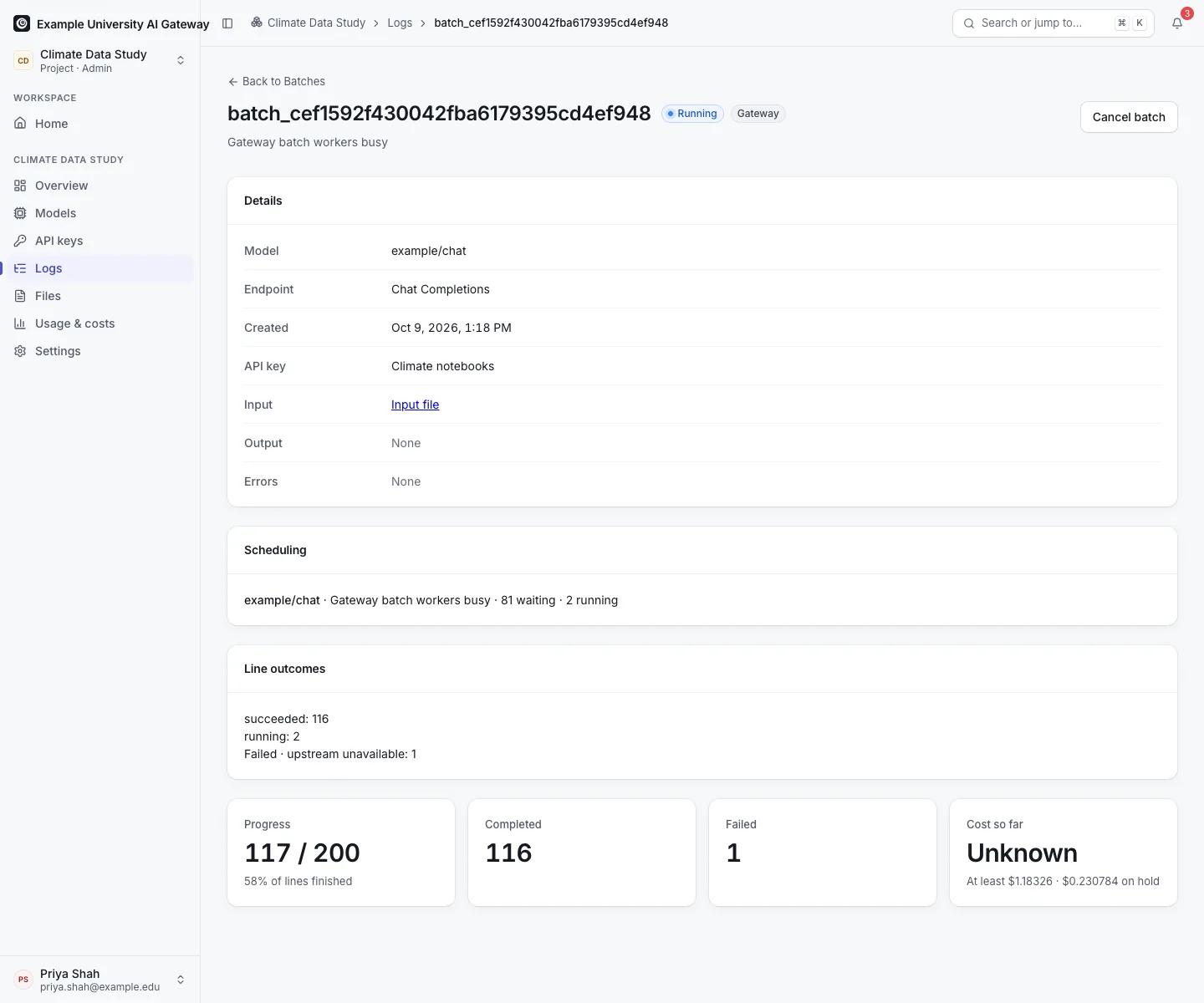The height and width of the screenshot is (1003, 1204).
Task: Click the Settings gear icon
Action: [20, 351]
